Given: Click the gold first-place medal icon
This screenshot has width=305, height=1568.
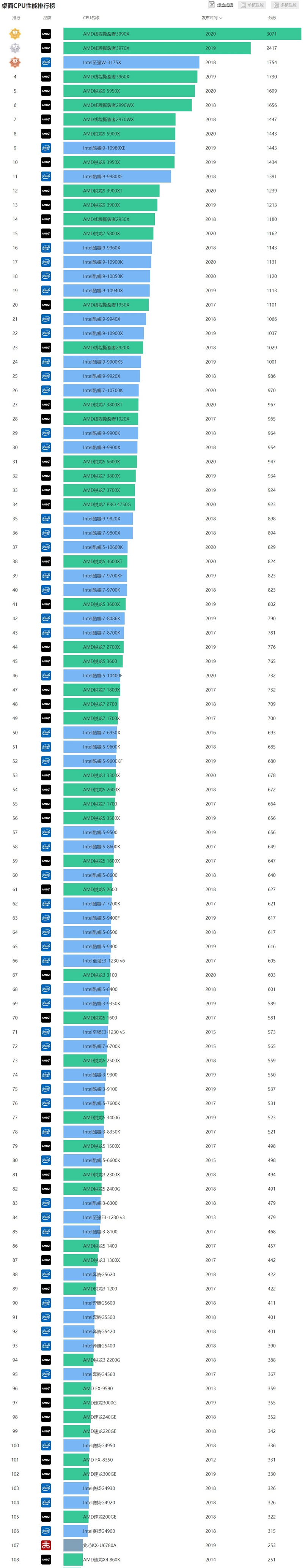Looking at the screenshot, I should click(x=15, y=34).
